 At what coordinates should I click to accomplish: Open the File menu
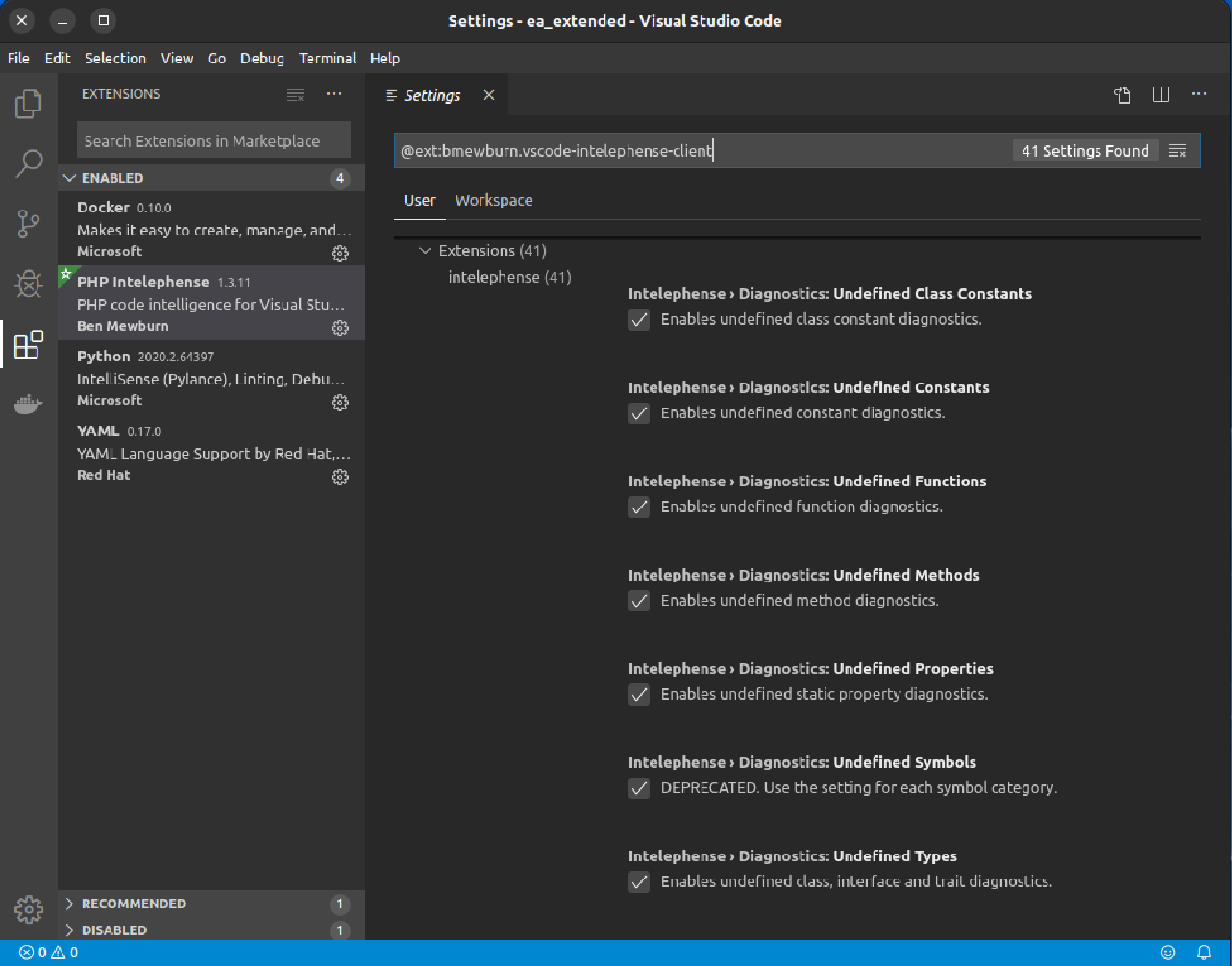[x=18, y=59]
